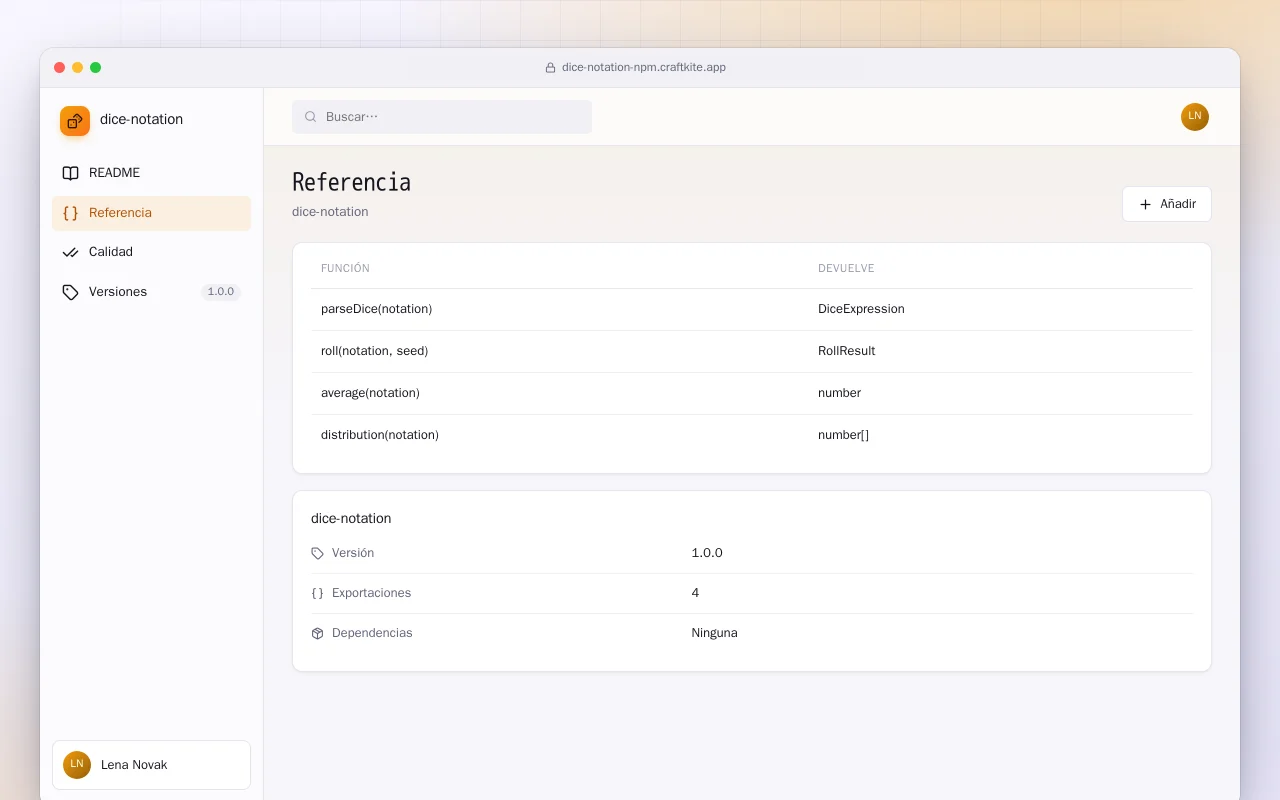Click the plus icon in Añadir

point(1146,204)
